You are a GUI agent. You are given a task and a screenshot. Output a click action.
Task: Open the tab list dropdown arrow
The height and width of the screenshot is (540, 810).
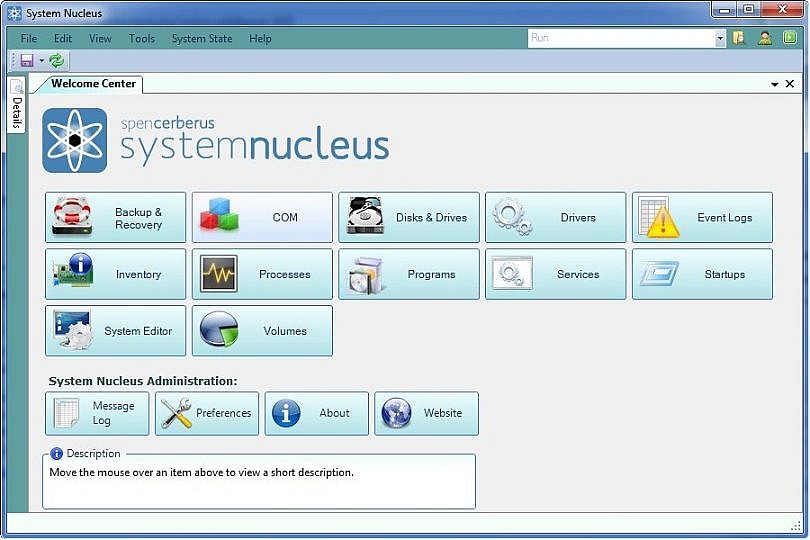pyautogui.click(x=774, y=84)
